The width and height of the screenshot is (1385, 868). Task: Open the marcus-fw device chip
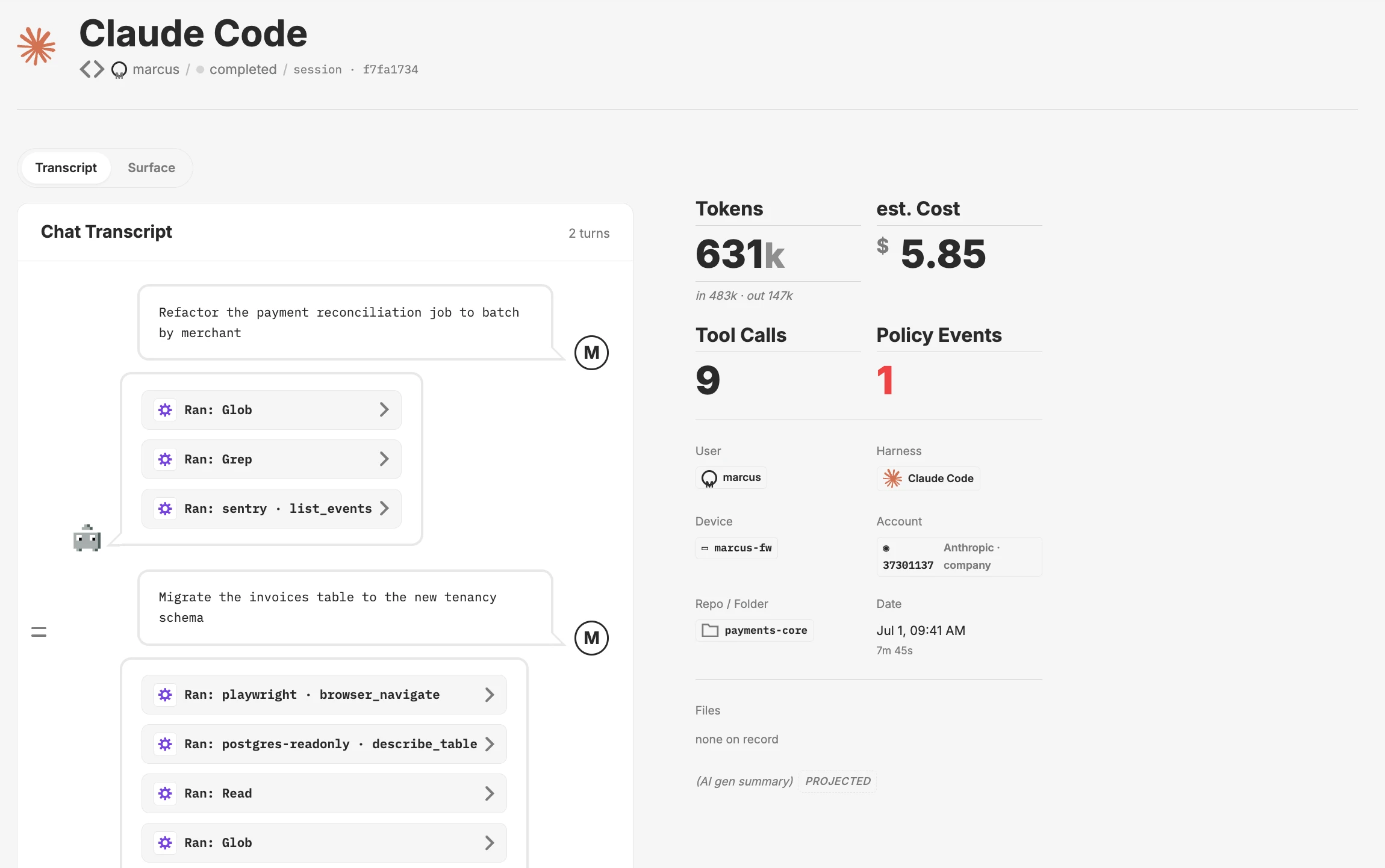pyautogui.click(x=736, y=548)
